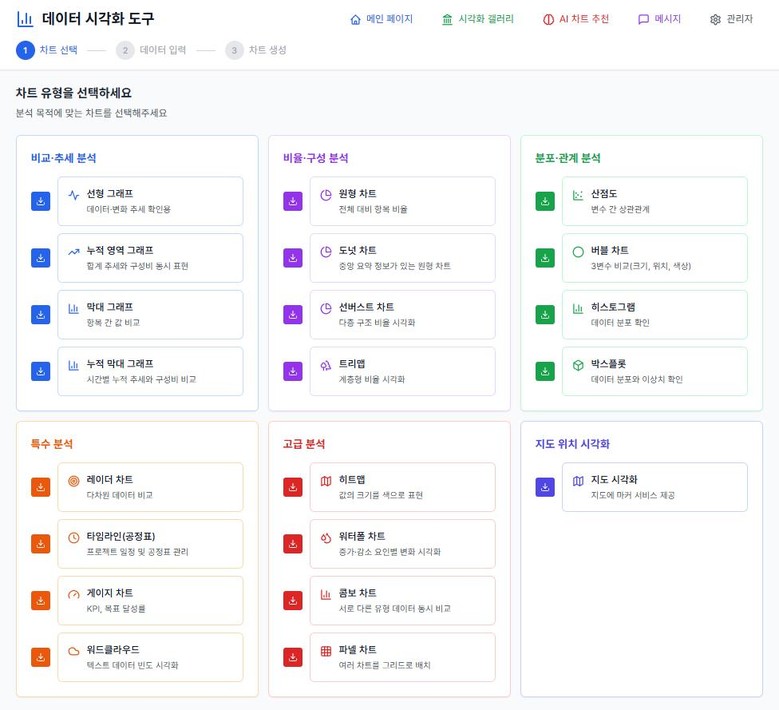Click the blue download icon beside 선형 그래프
The width and height of the screenshot is (779, 710).
coord(40,201)
